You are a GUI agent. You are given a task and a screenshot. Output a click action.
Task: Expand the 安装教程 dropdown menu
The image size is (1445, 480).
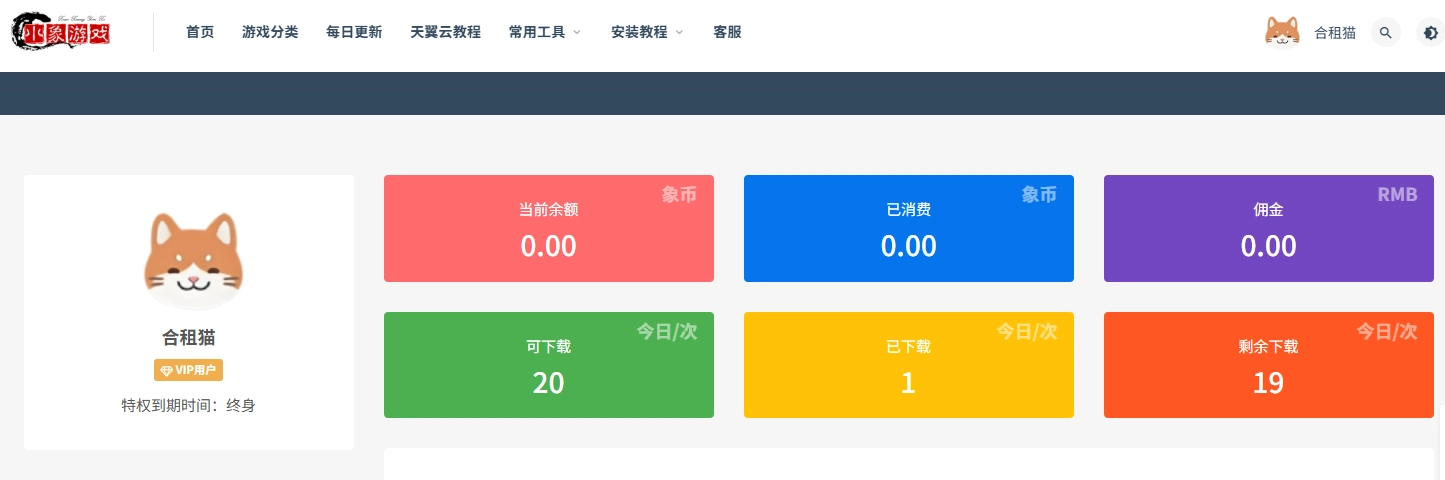point(647,32)
